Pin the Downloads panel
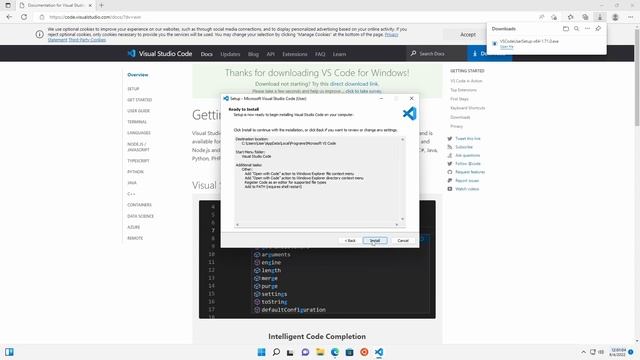This screenshot has height=360, width=640. [x=598, y=29]
